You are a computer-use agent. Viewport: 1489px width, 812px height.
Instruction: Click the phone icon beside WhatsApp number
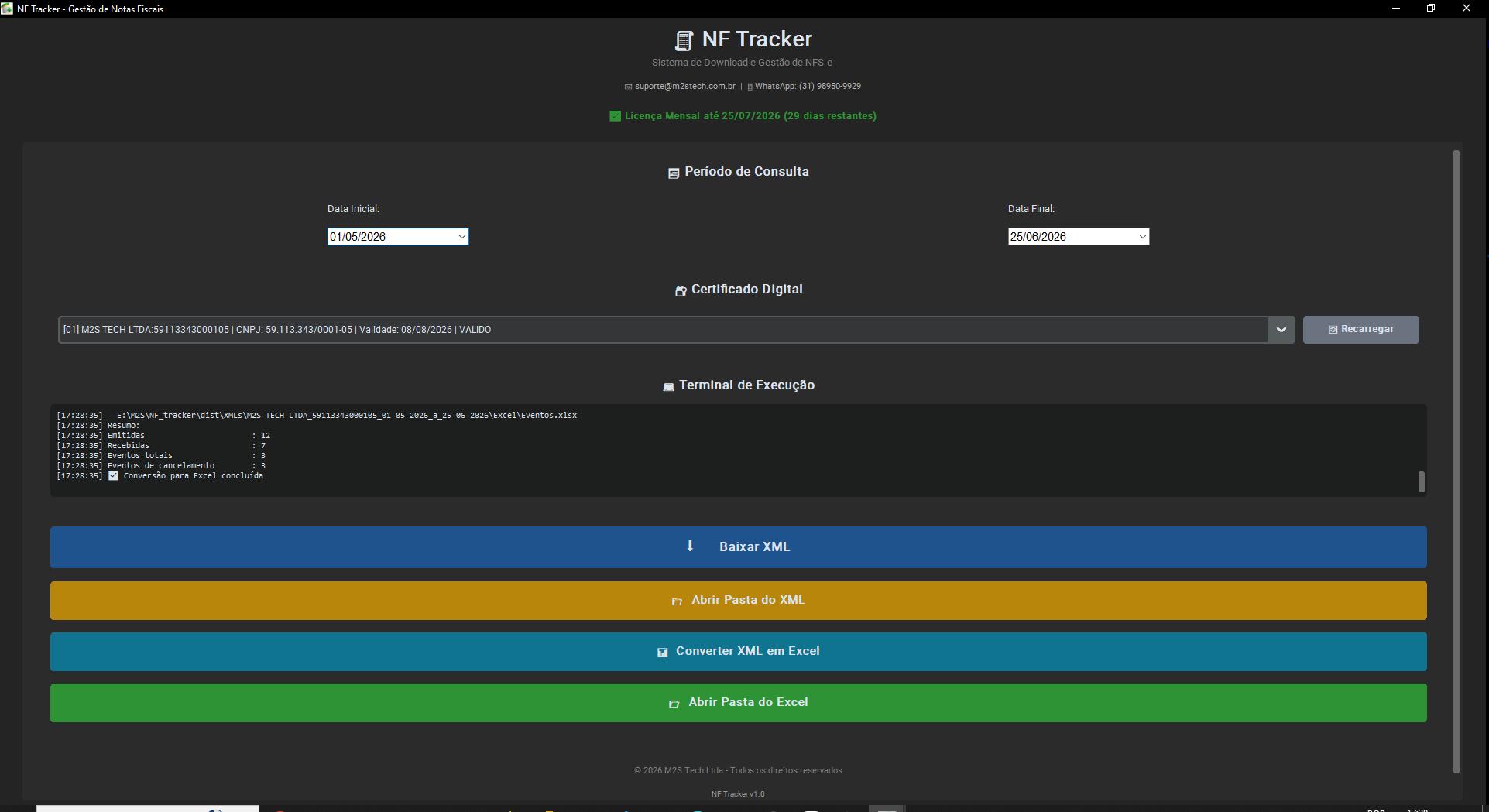[x=750, y=87]
